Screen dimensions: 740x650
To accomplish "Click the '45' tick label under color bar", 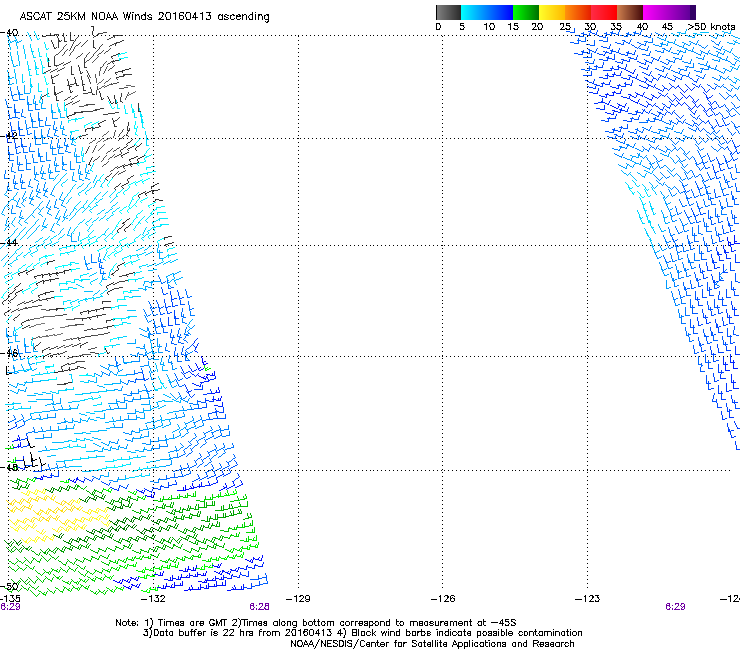I will (667, 26).
